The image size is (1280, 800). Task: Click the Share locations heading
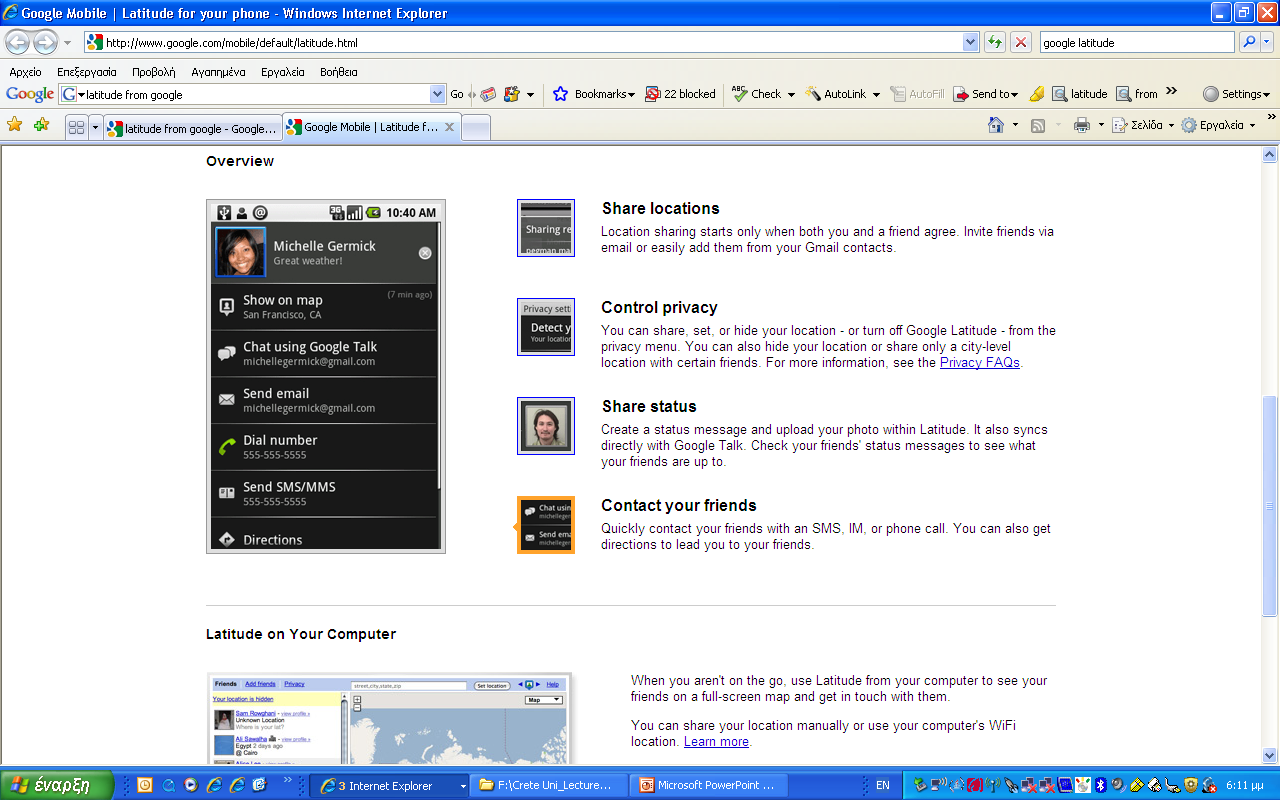[660, 208]
